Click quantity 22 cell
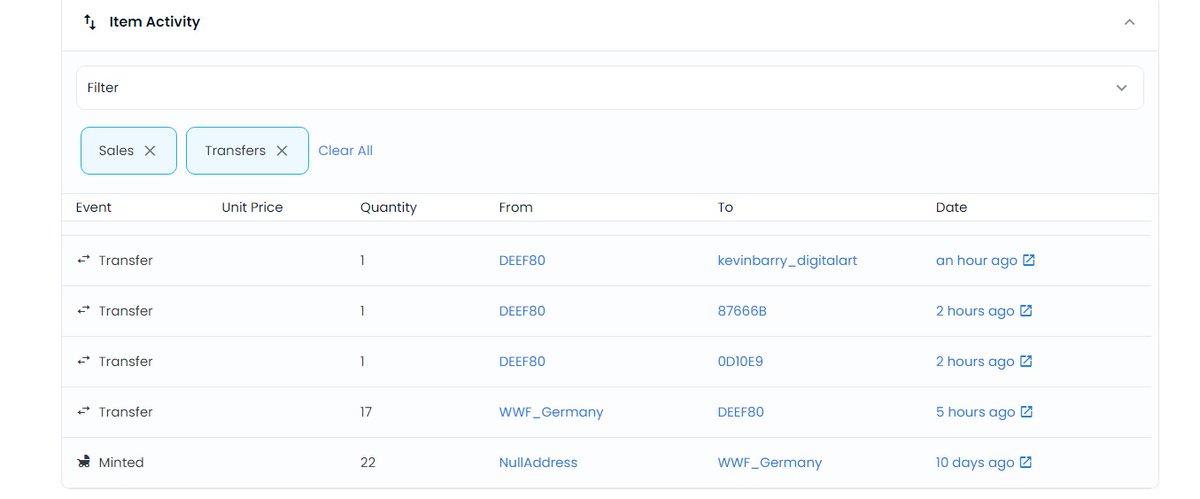1200x499 pixels. (x=369, y=462)
